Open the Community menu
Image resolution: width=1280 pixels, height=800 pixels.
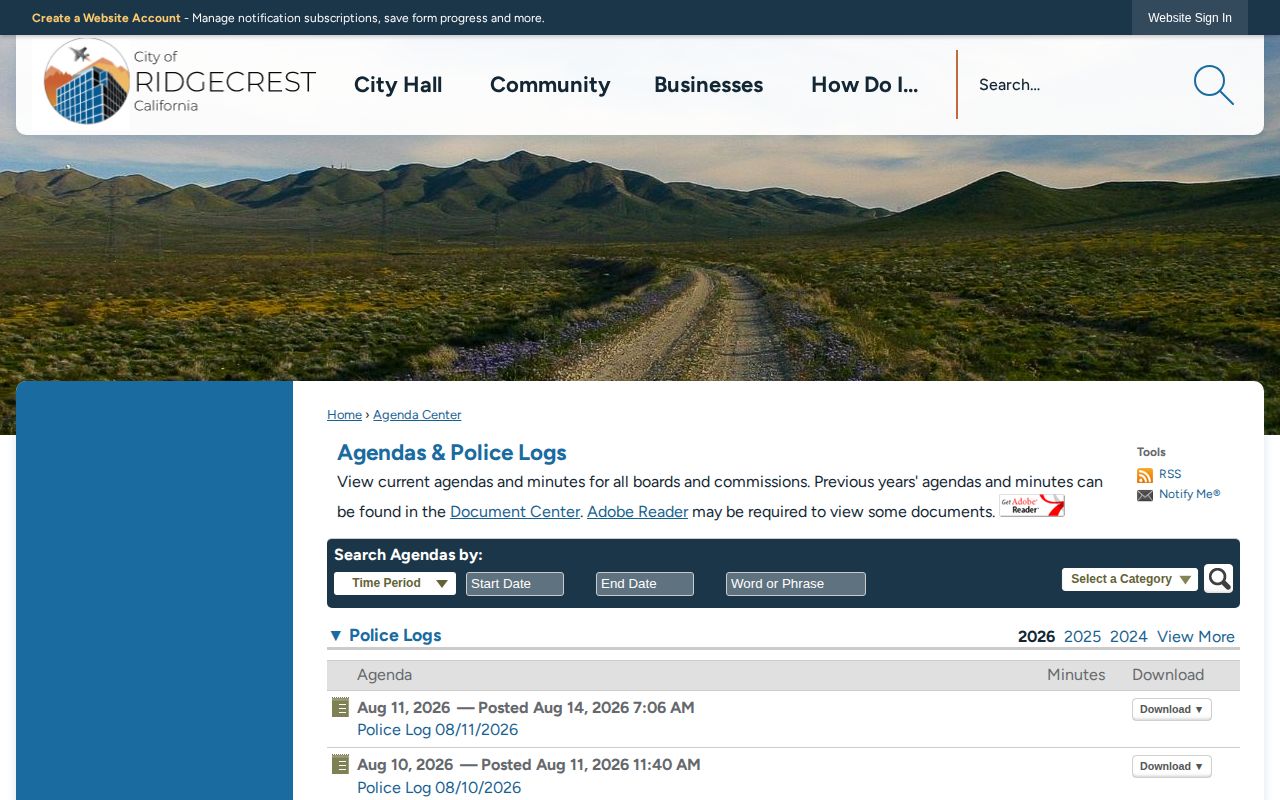[x=550, y=85]
